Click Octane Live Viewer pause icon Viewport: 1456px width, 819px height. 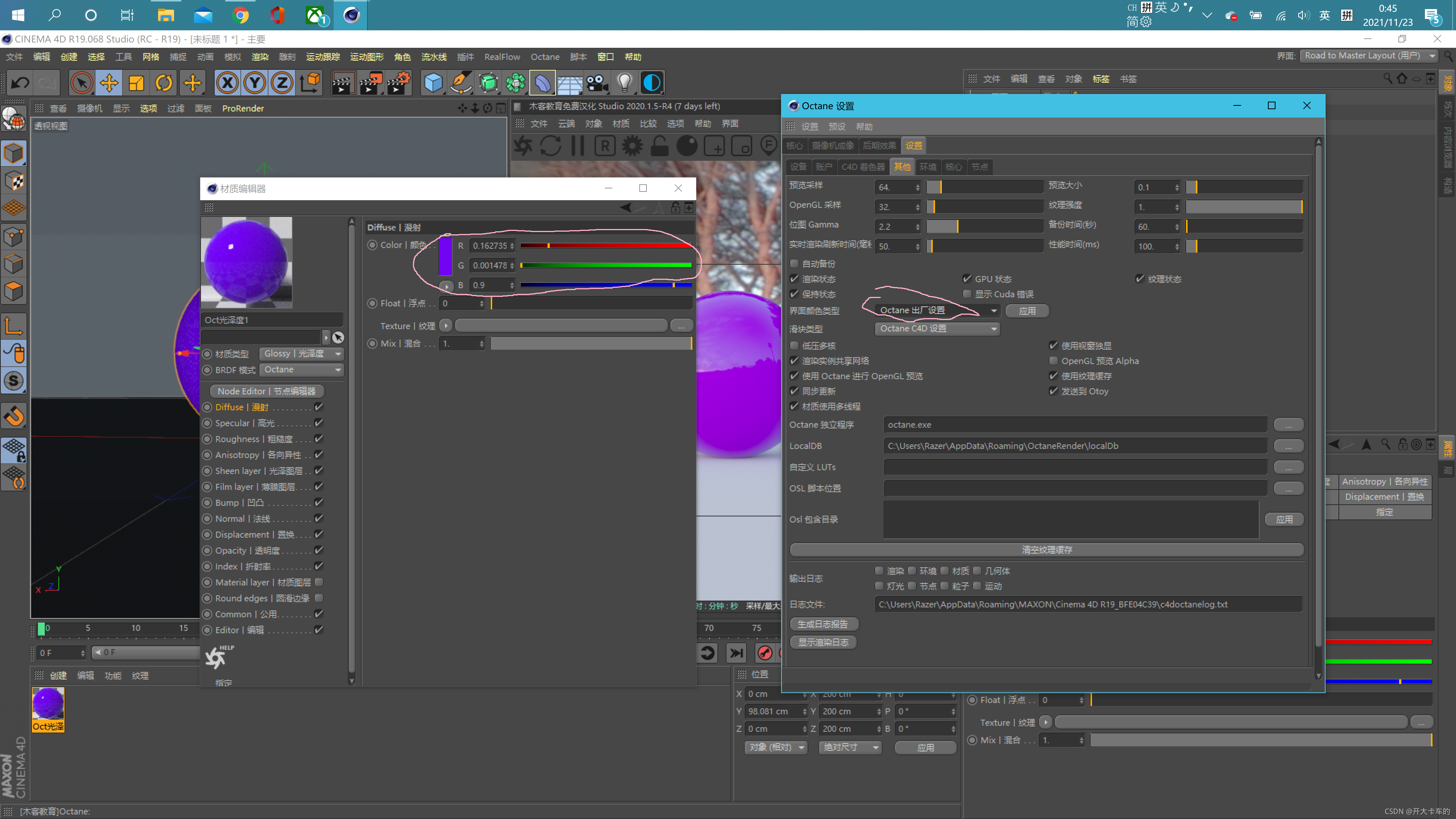577,146
